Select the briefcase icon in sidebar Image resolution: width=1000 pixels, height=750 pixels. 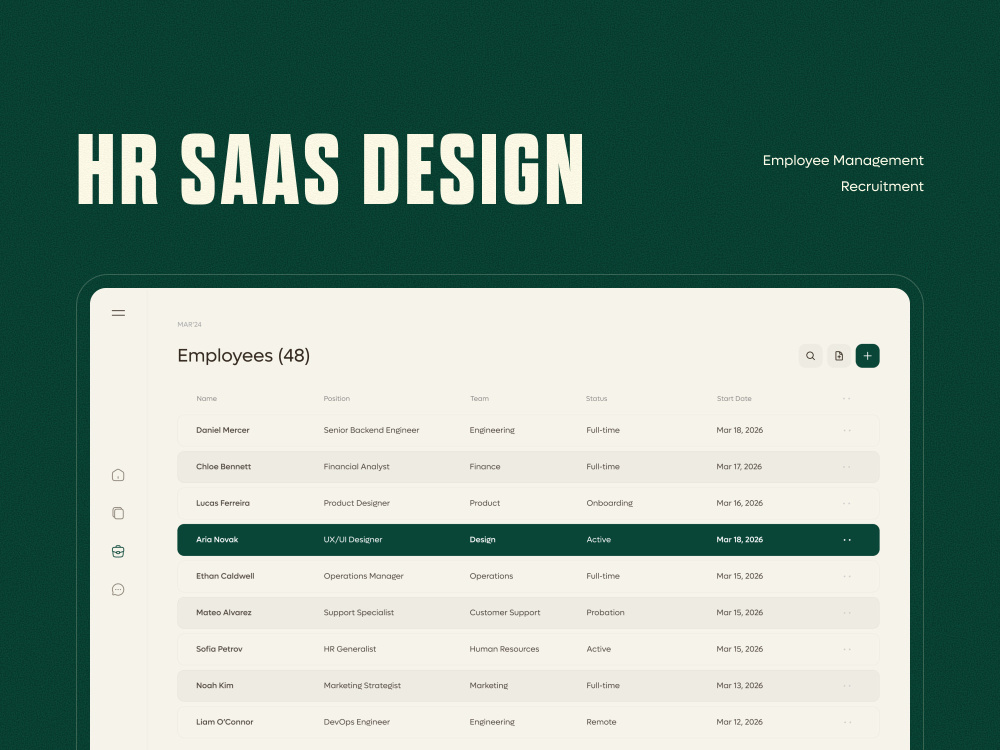coord(118,552)
